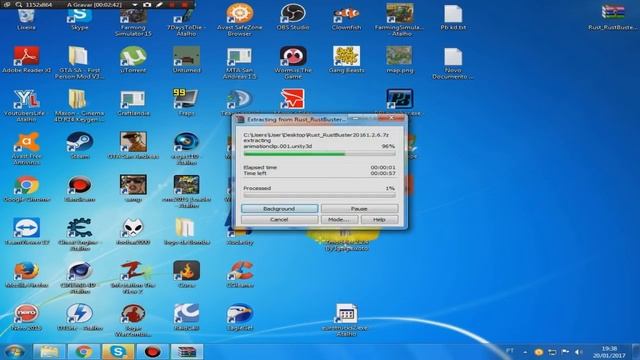Select the Novo Documento text file
Image resolution: width=640 pixels, height=360 pixels.
(x=453, y=64)
